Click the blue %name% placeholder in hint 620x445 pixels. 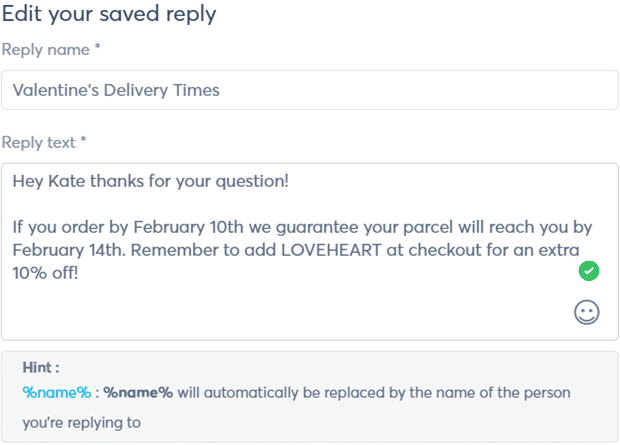(57, 393)
